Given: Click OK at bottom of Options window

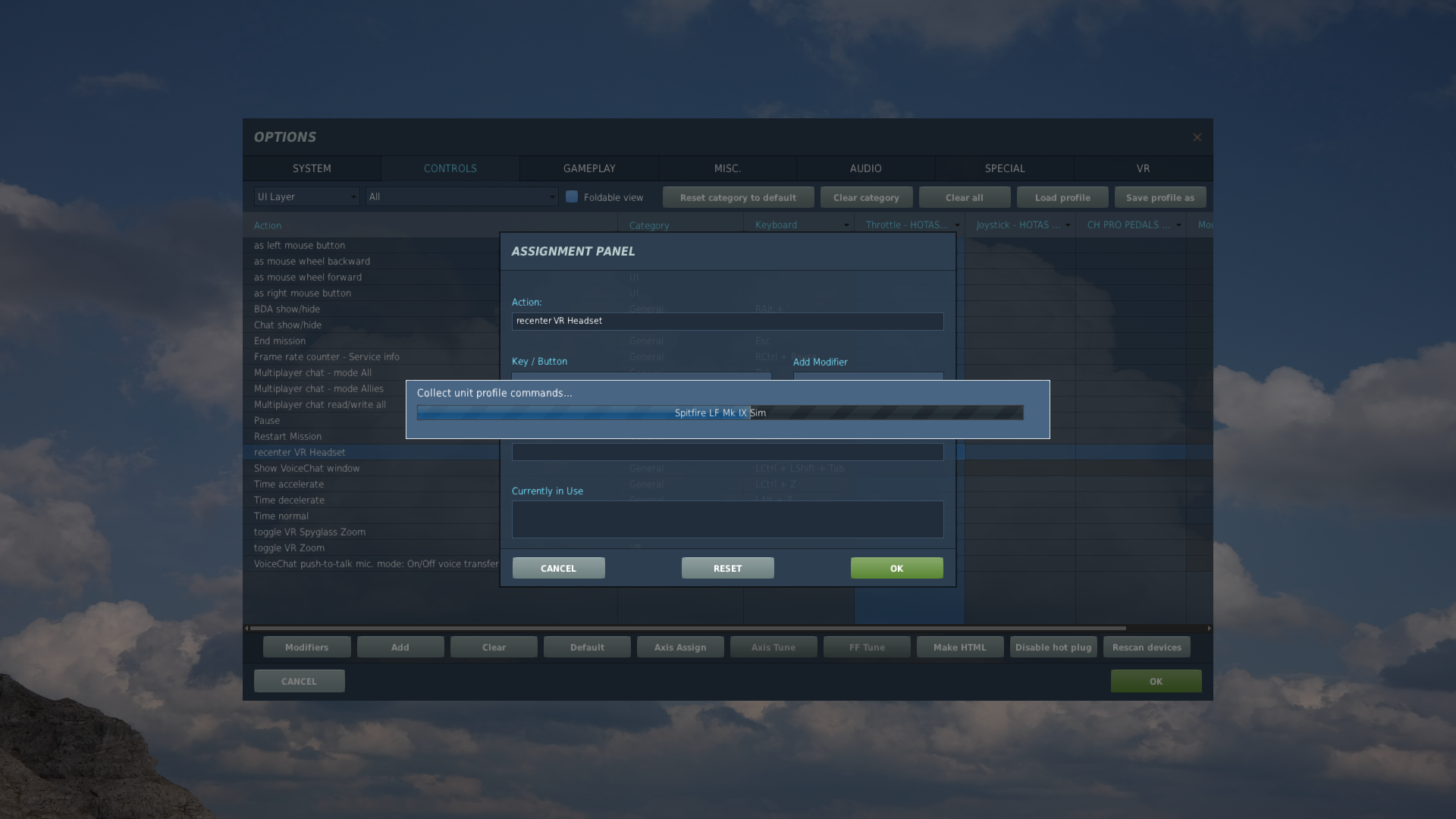Looking at the screenshot, I should 1156,681.
